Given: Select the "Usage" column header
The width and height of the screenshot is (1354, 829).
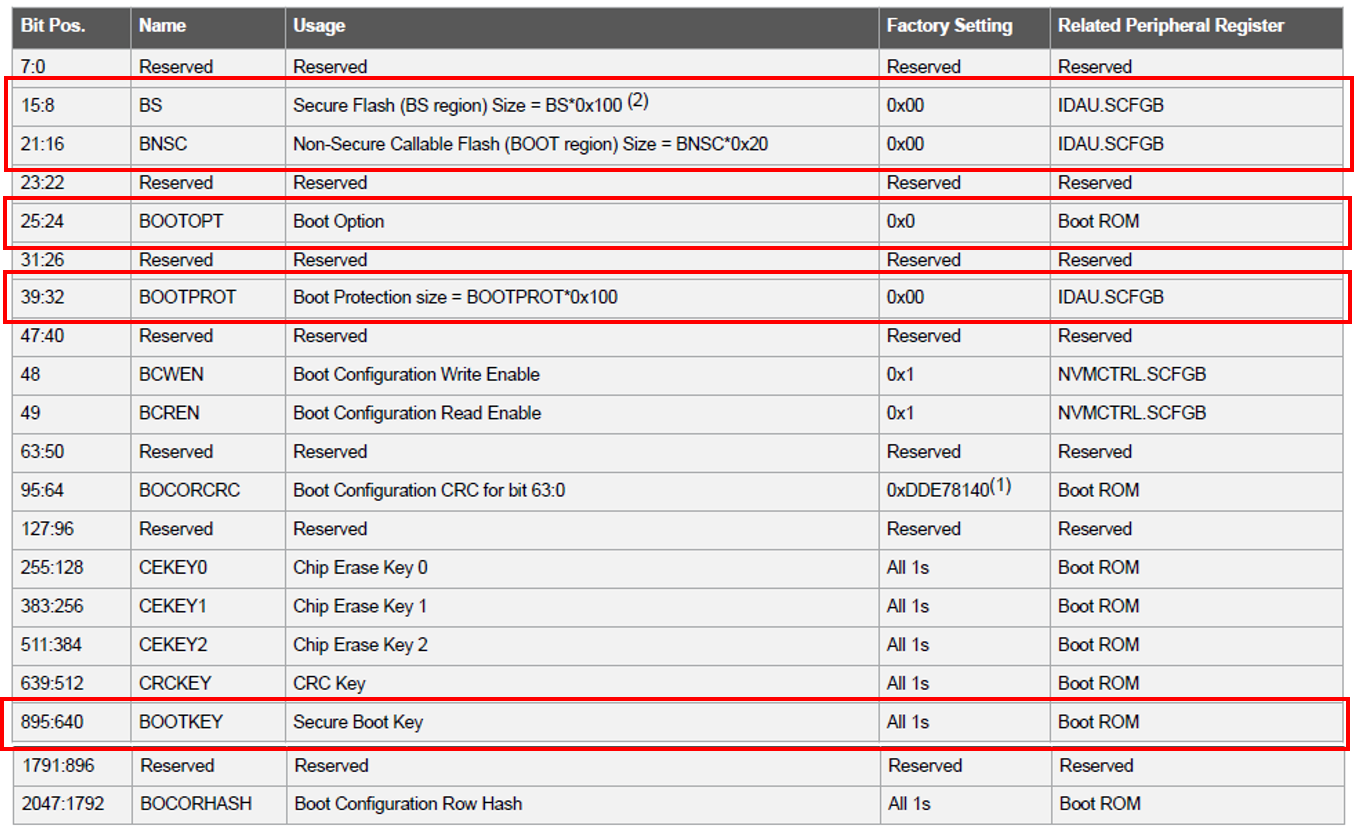Looking at the screenshot, I should (319, 26).
